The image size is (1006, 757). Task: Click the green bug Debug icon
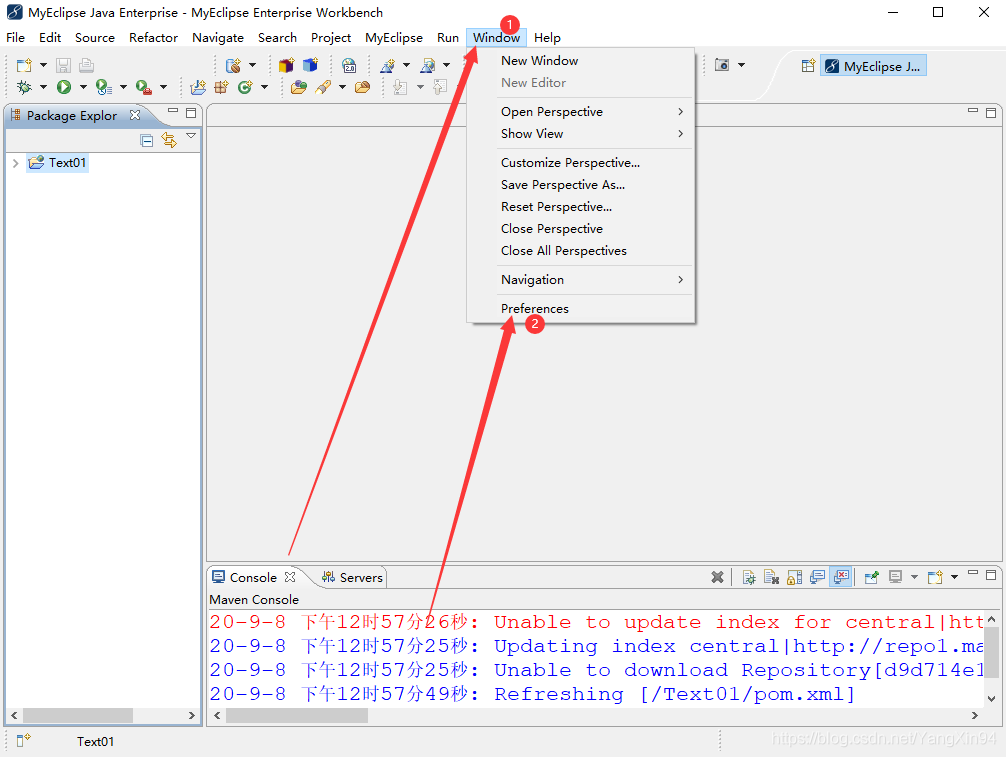click(x=24, y=87)
